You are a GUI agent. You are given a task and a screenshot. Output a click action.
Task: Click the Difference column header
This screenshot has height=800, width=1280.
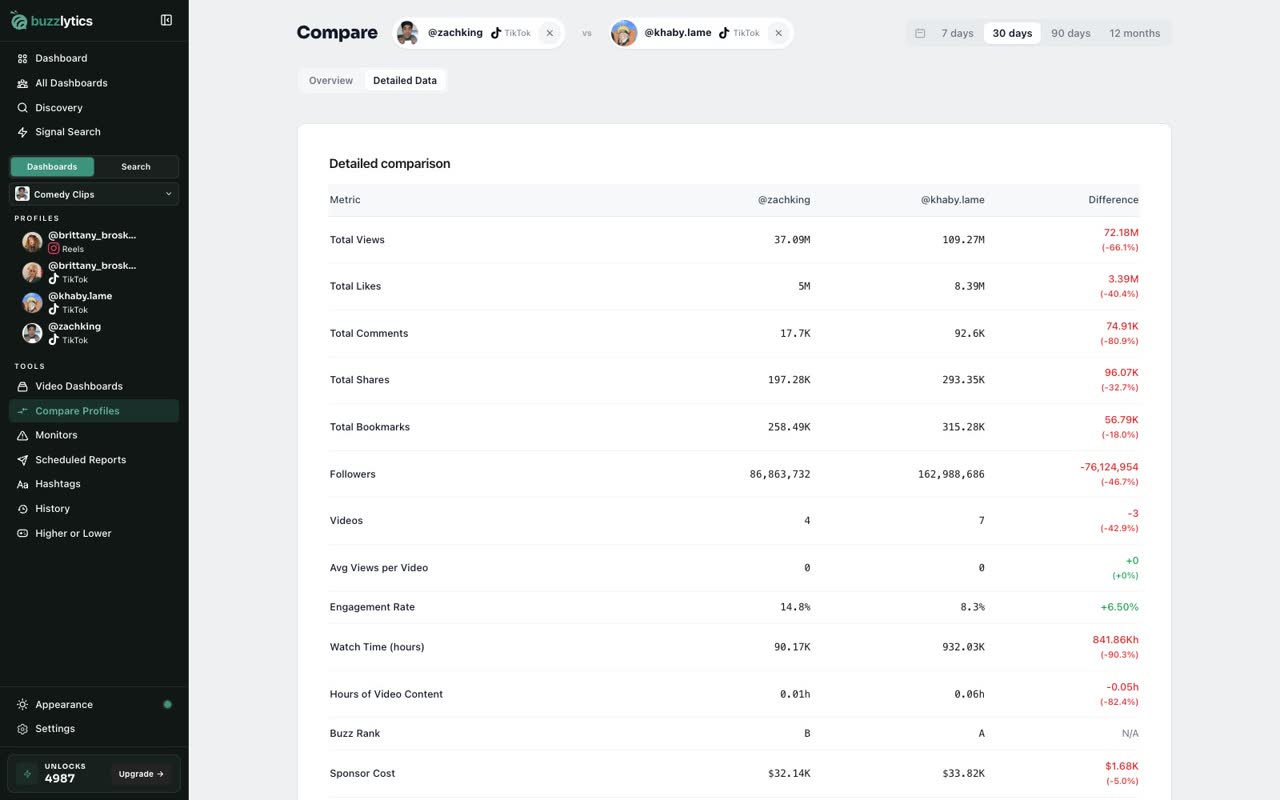pos(1113,200)
